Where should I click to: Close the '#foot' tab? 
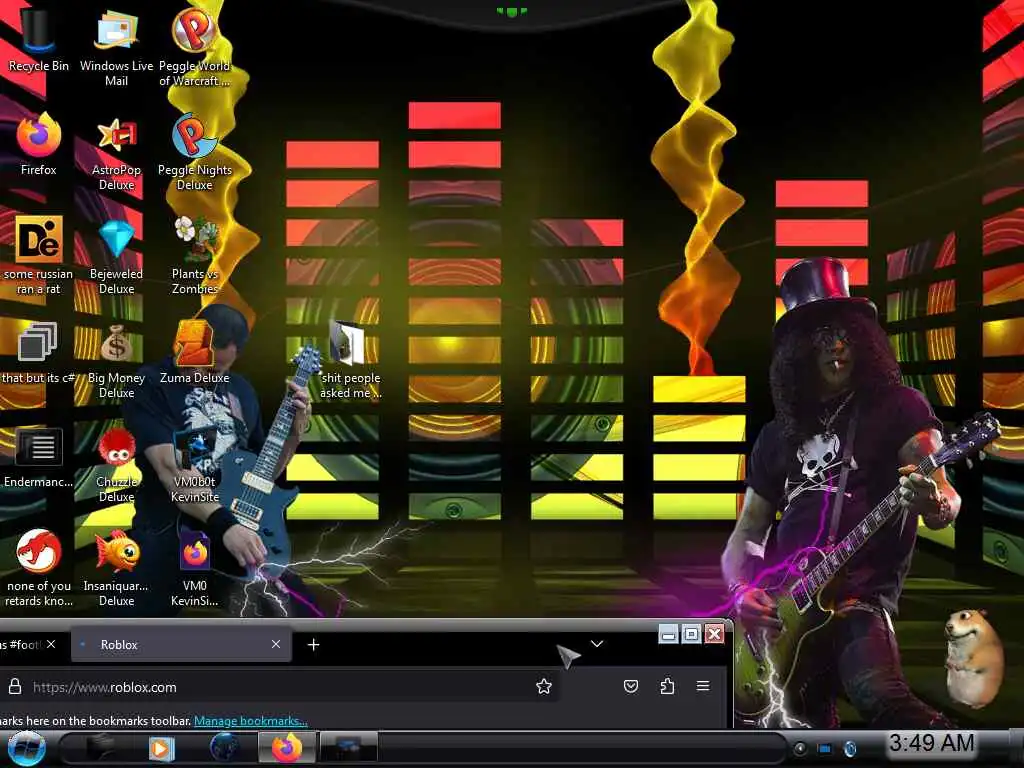51,645
